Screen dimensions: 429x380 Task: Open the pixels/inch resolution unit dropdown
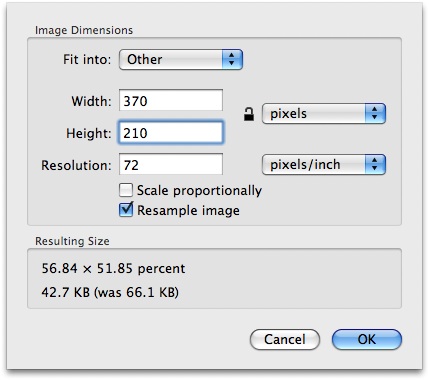pos(324,165)
